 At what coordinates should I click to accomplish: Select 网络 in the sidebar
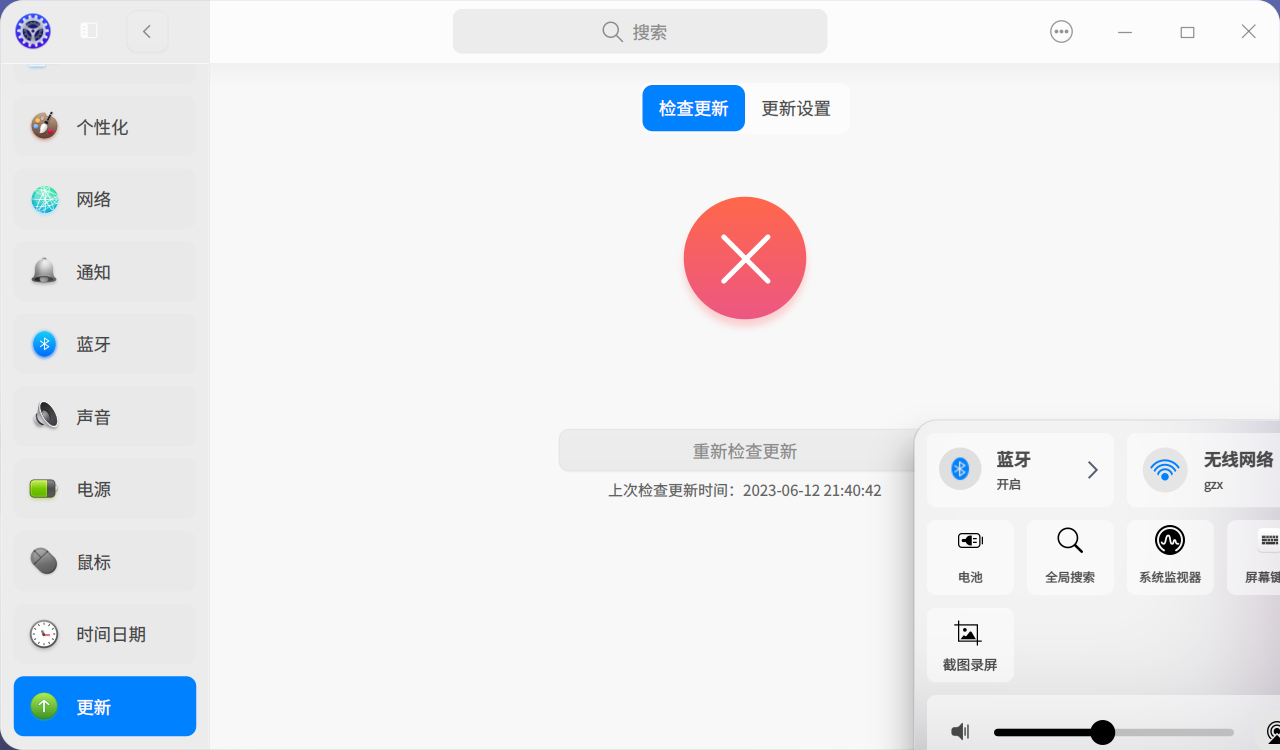coord(105,199)
